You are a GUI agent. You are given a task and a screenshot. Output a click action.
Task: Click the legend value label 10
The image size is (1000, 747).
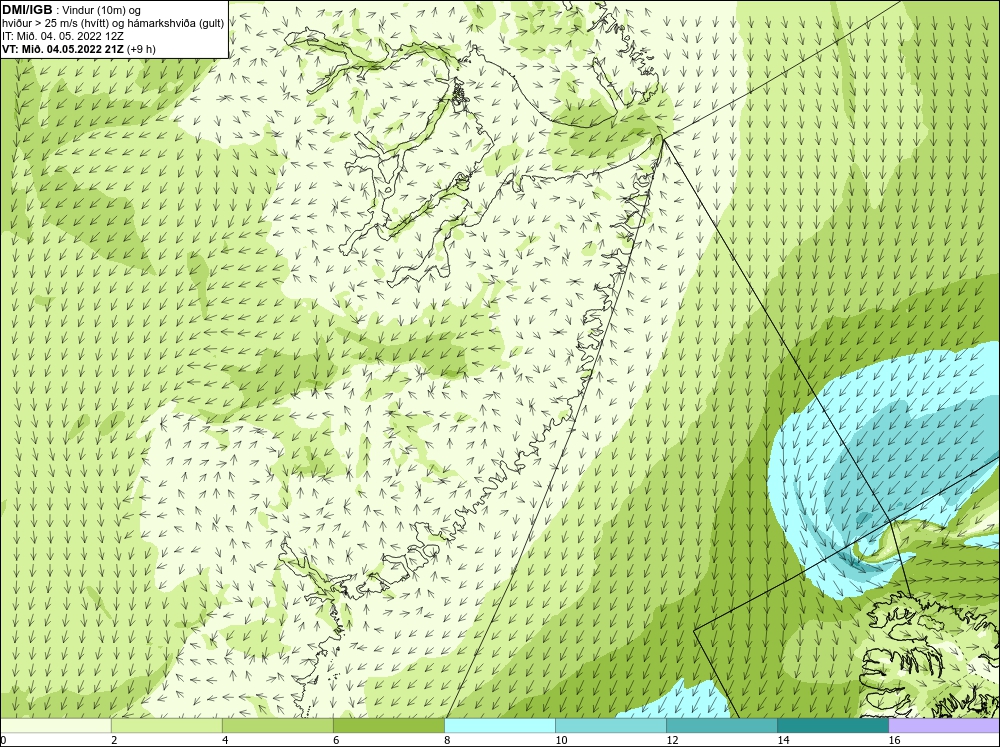pyautogui.click(x=561, y=740)
